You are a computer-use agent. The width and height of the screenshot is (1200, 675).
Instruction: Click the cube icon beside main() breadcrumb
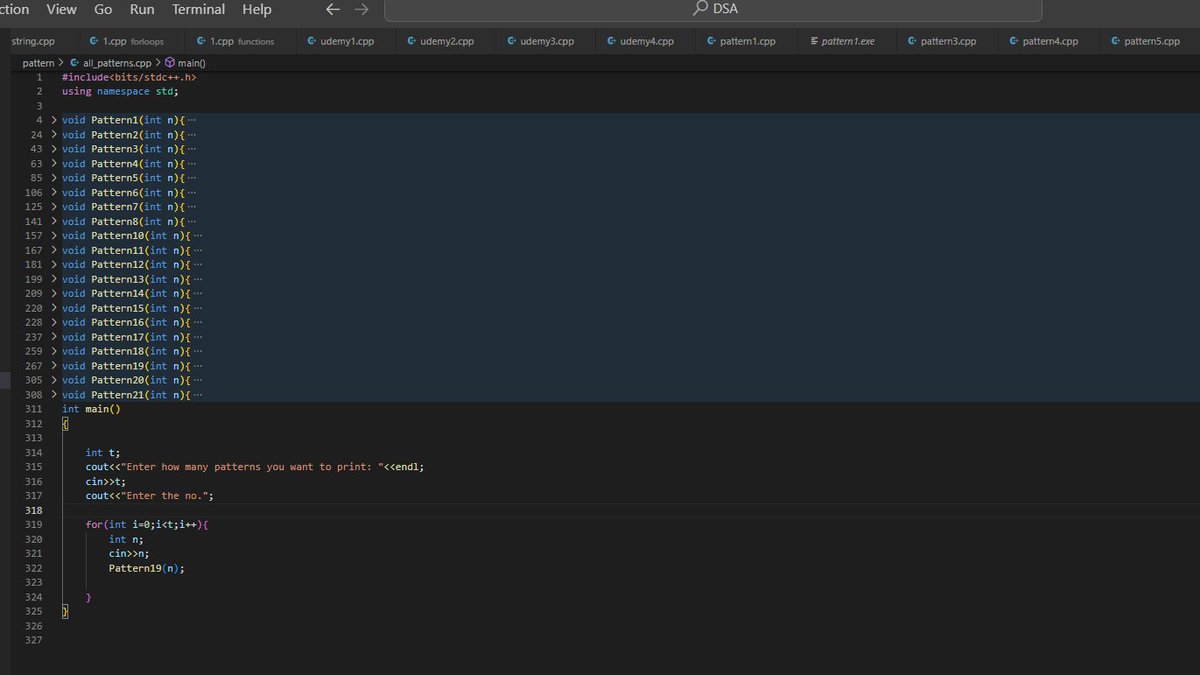click(170, 63)
